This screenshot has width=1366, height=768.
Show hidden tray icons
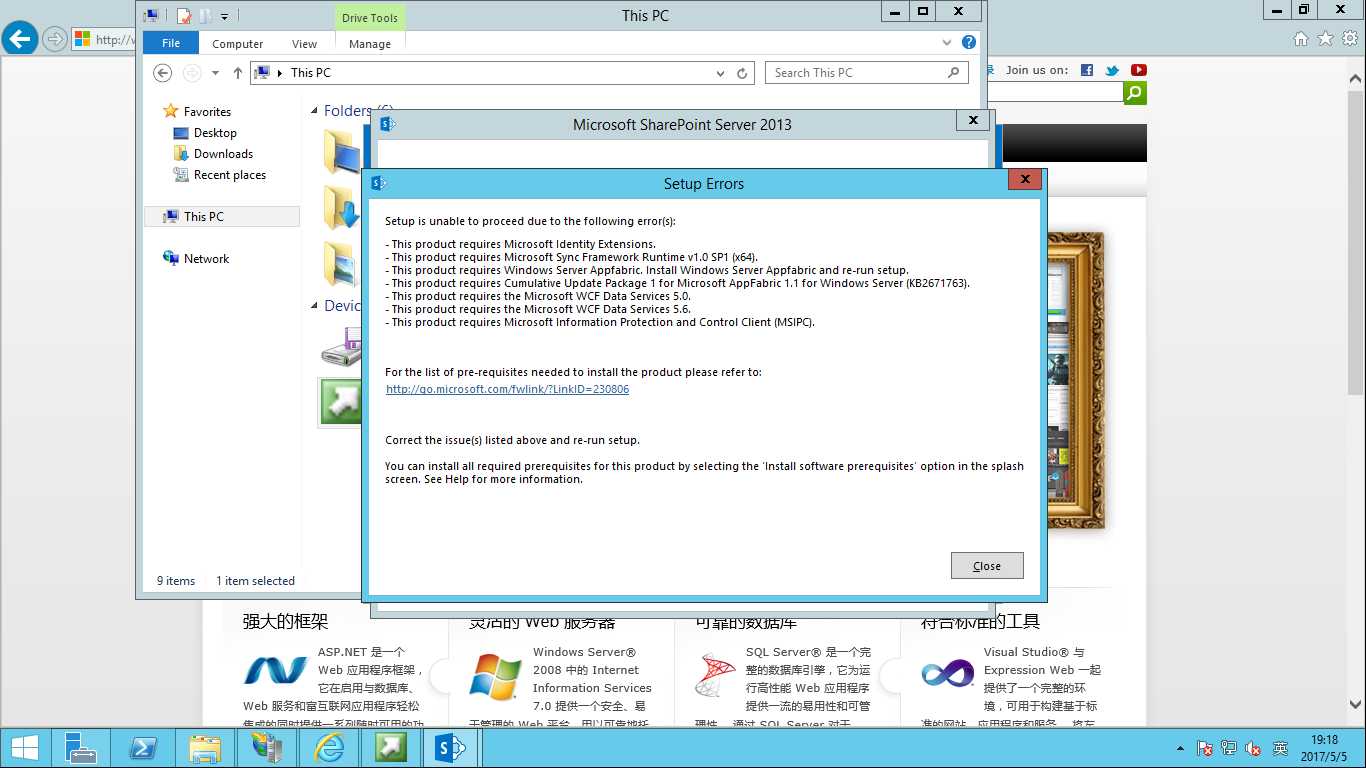pos(1181,748)
